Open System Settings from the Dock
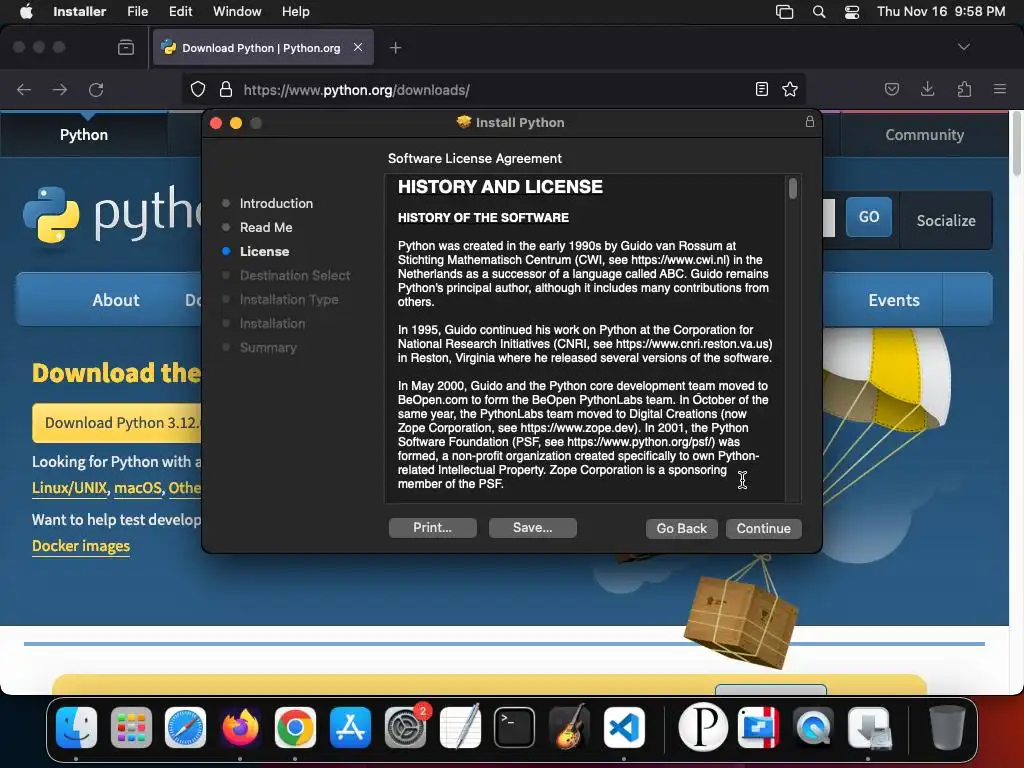 click(405, 728)
